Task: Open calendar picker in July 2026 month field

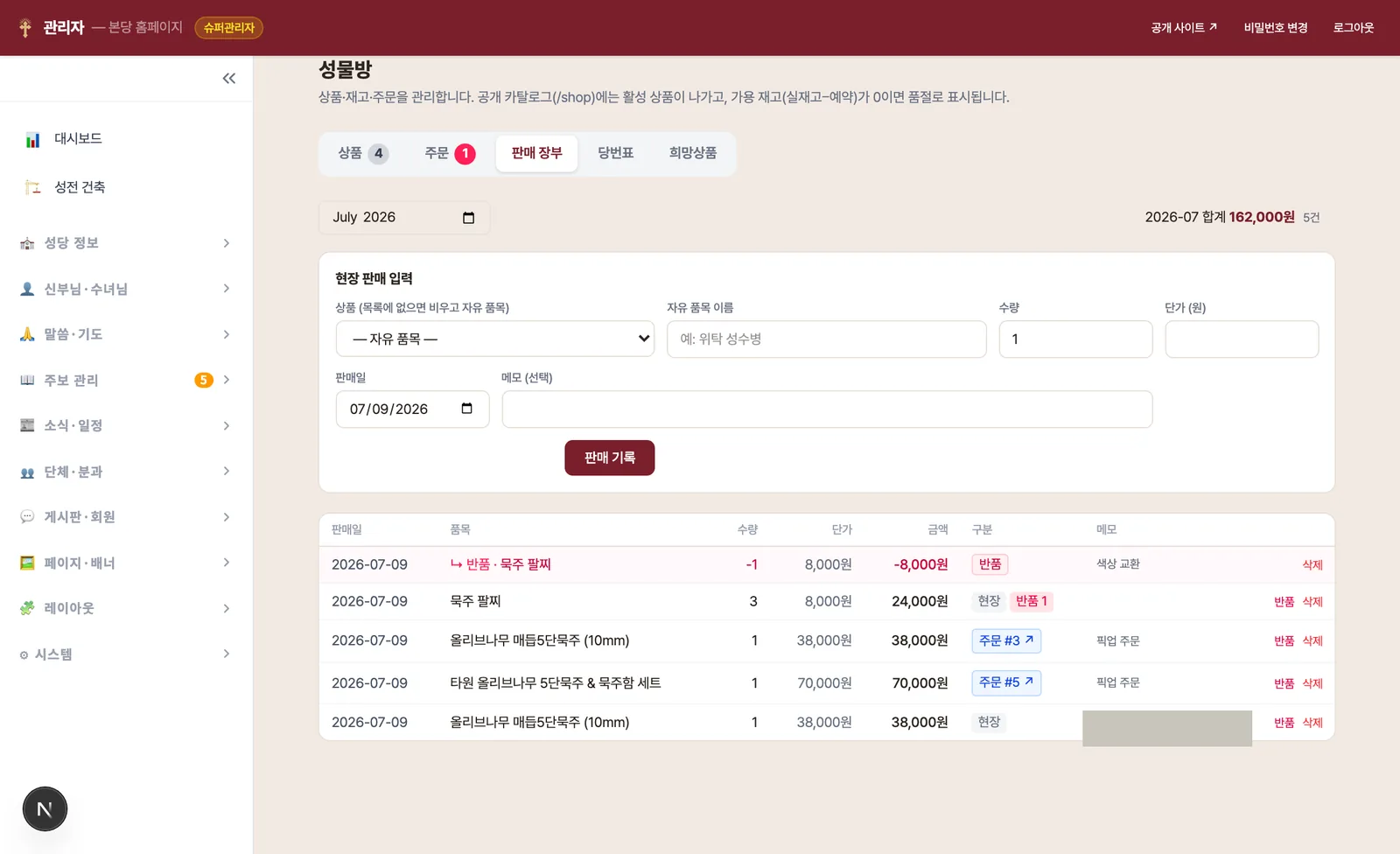Action: pyautogui.click(x=468, y=218)
